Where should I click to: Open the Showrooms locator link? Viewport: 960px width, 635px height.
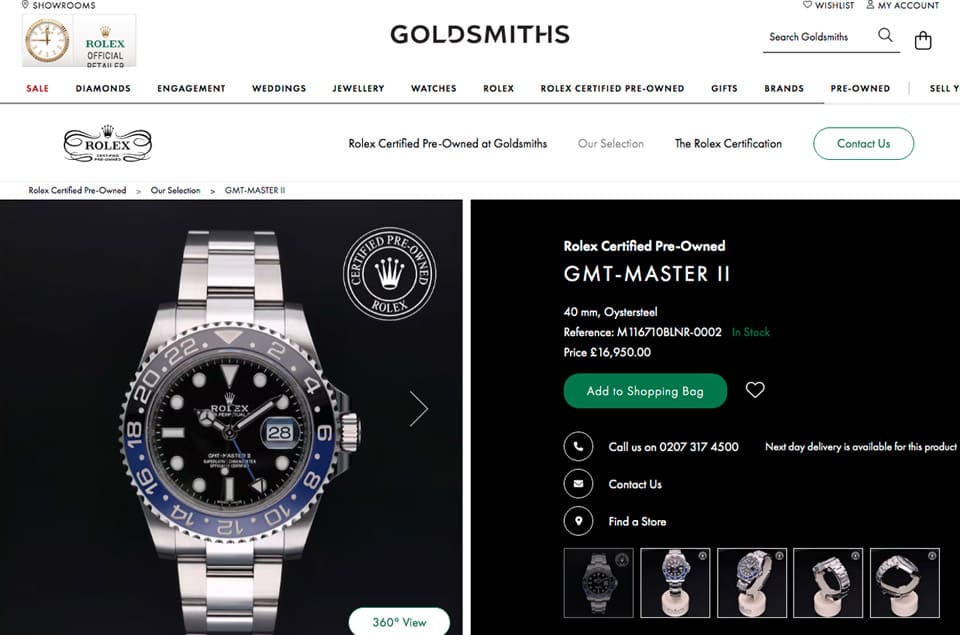pyautogui.click(x=58, y=5)
